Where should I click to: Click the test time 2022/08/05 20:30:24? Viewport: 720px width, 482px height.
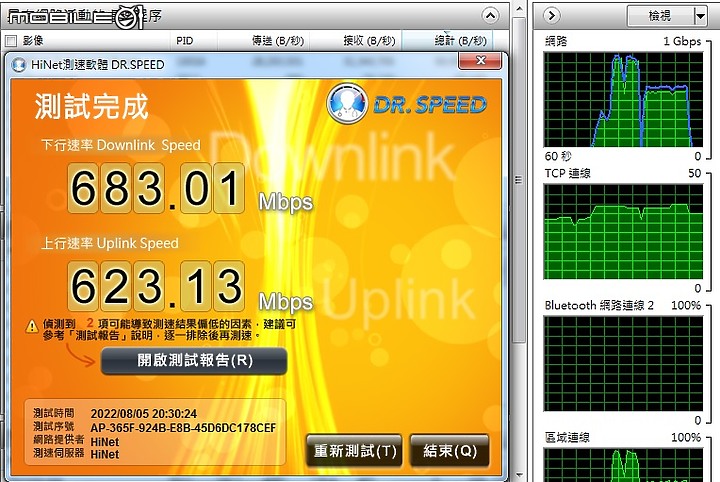coord(144,414)
